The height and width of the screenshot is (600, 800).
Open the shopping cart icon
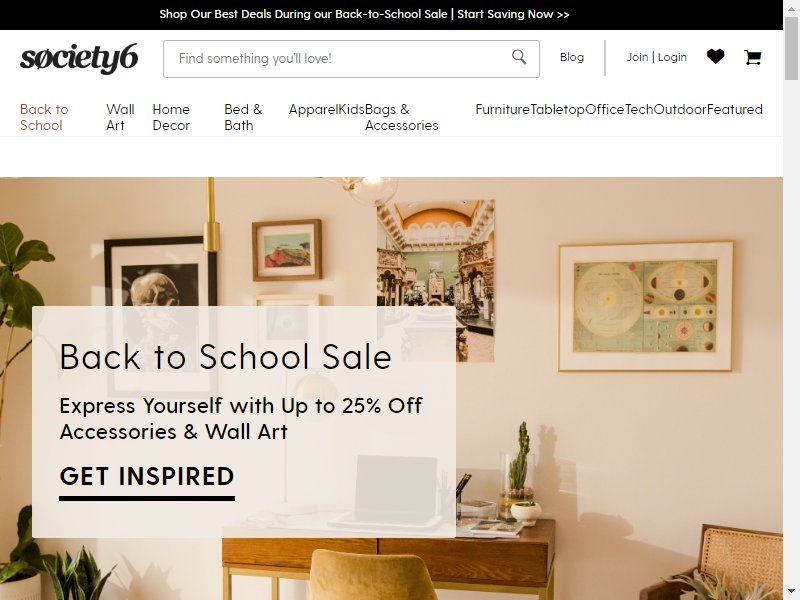click(x=753, y=57)
